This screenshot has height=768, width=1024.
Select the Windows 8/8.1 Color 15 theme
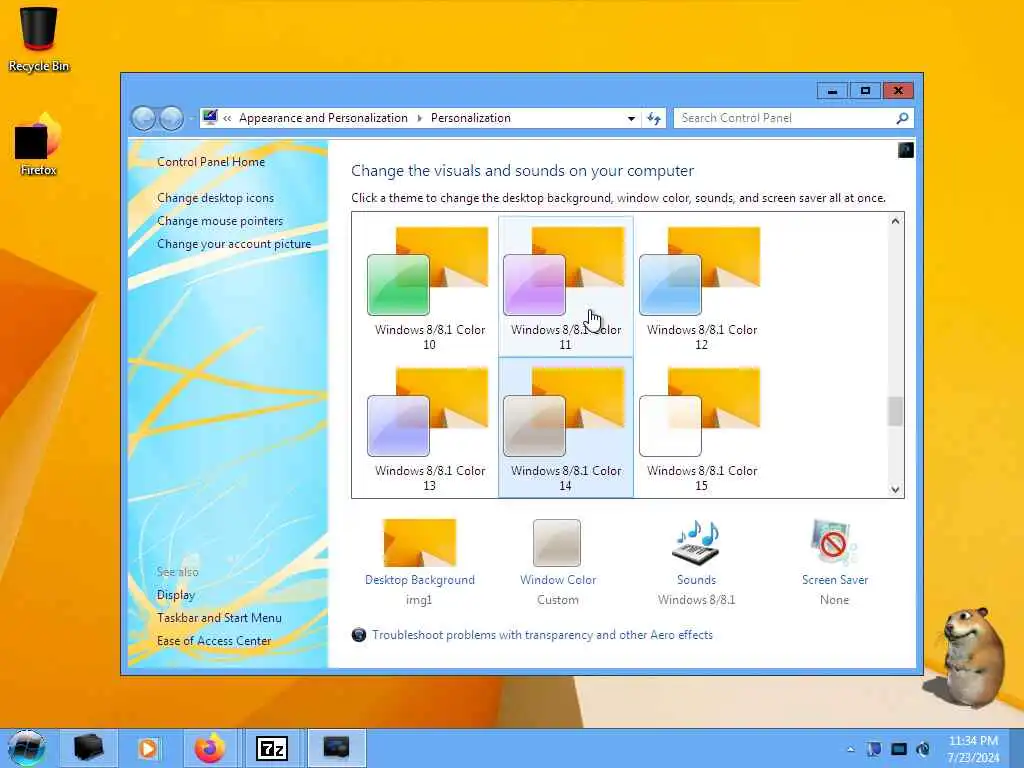(701, 428)
